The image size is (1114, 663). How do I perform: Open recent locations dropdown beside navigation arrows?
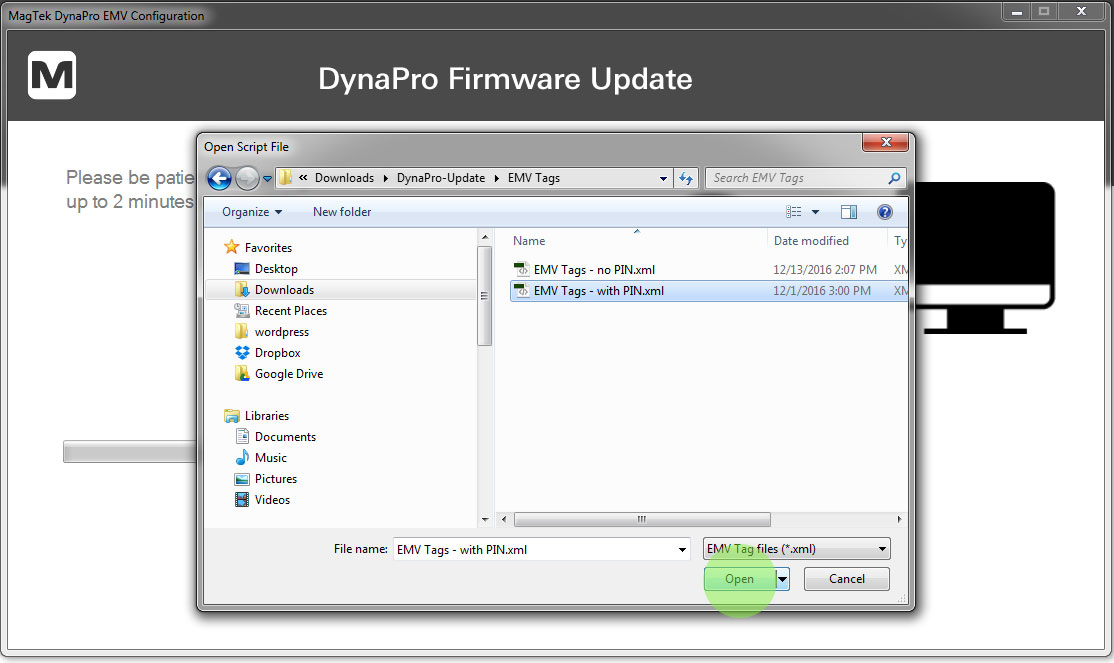tap(267, 178)
